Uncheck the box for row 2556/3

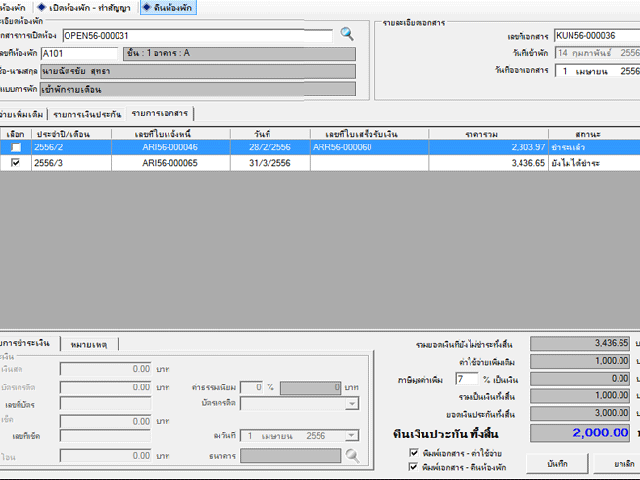tap(15, 162)
